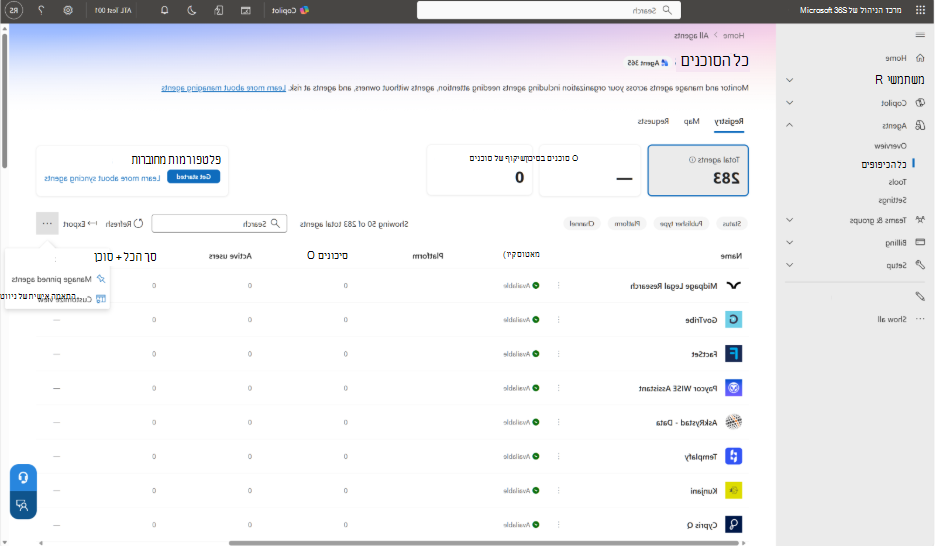
Task: Switch to the Registry tab
Action: tap(729, 121)
